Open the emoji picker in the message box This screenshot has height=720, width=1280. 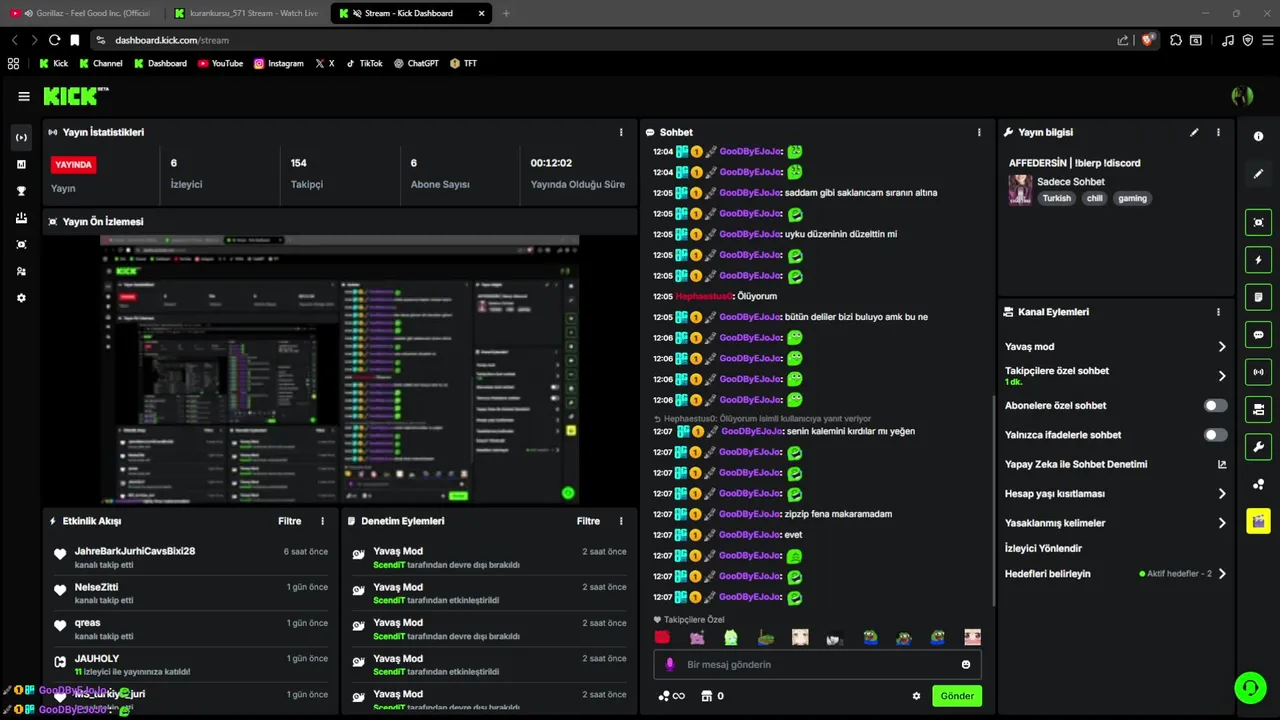coord(966,665)
